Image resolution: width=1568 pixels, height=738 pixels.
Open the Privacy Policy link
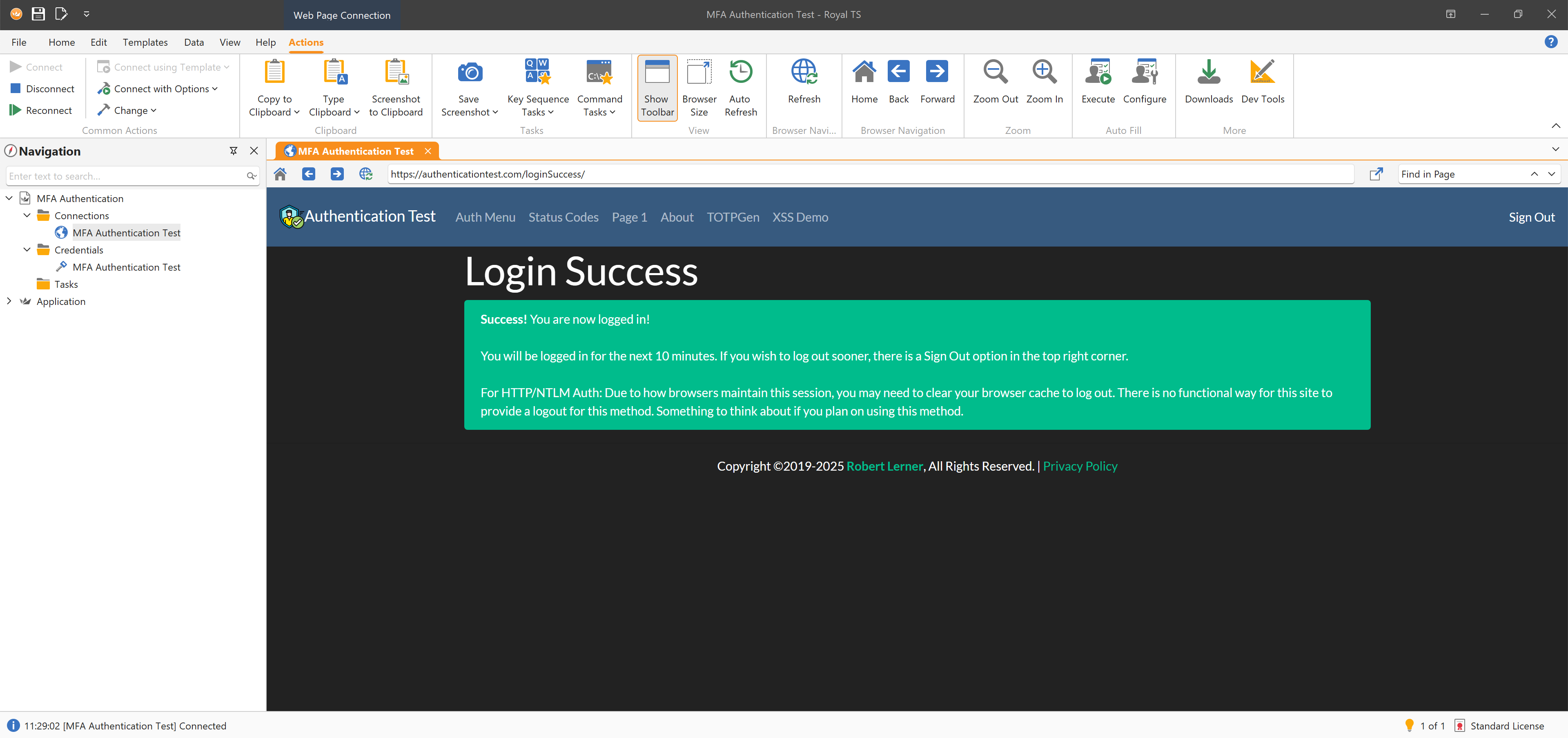[x=1080, y=466]
